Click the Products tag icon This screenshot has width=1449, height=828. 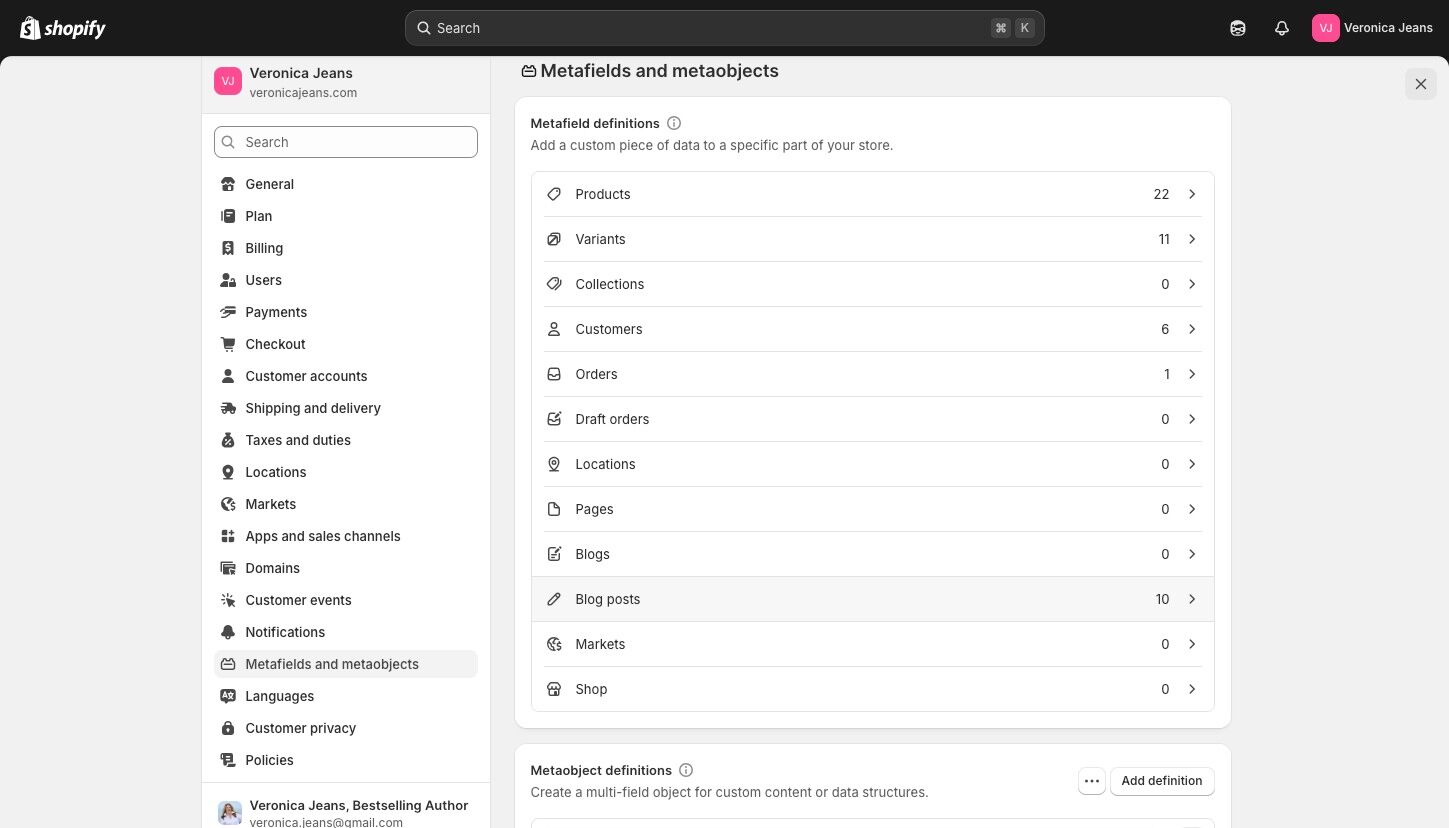click(x=554, y=194)
